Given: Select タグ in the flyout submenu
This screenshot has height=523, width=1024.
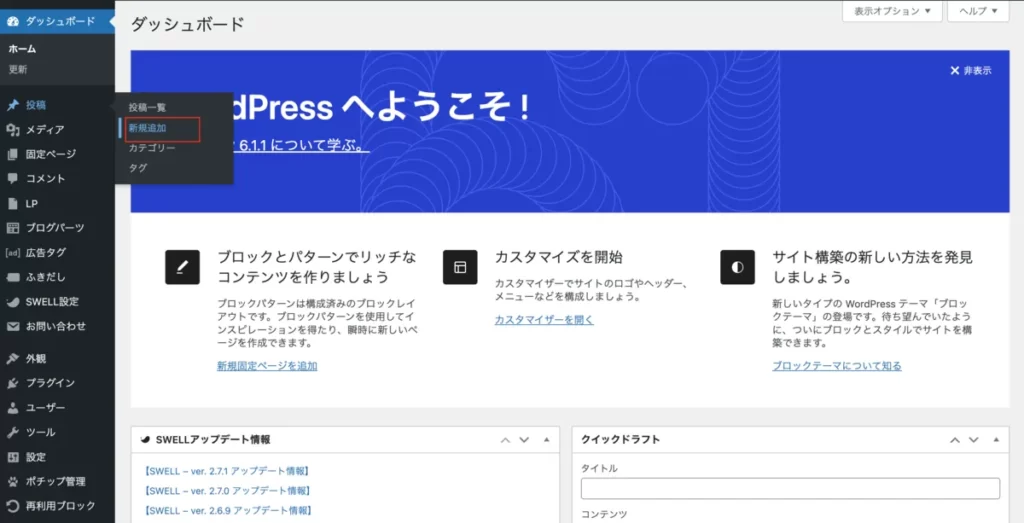Looking at the screenshot, I should pos(138,168).
